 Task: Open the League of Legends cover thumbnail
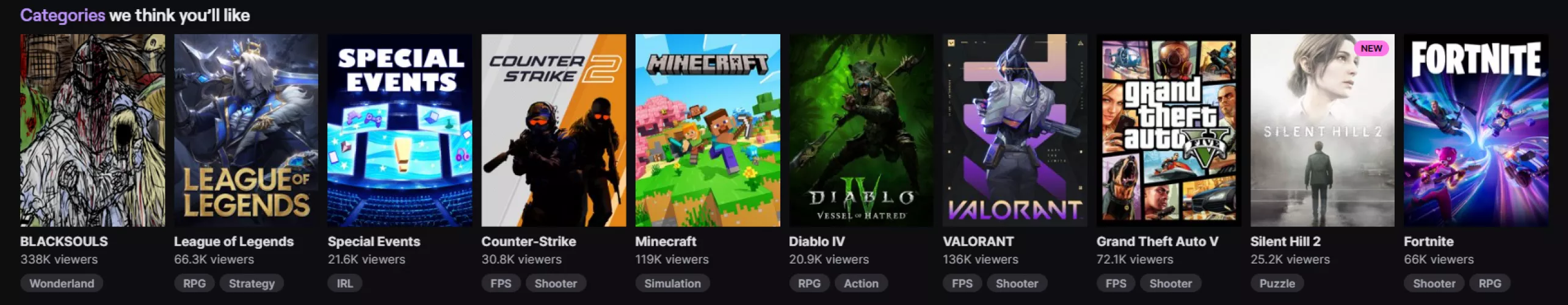(x=246, y=131)
